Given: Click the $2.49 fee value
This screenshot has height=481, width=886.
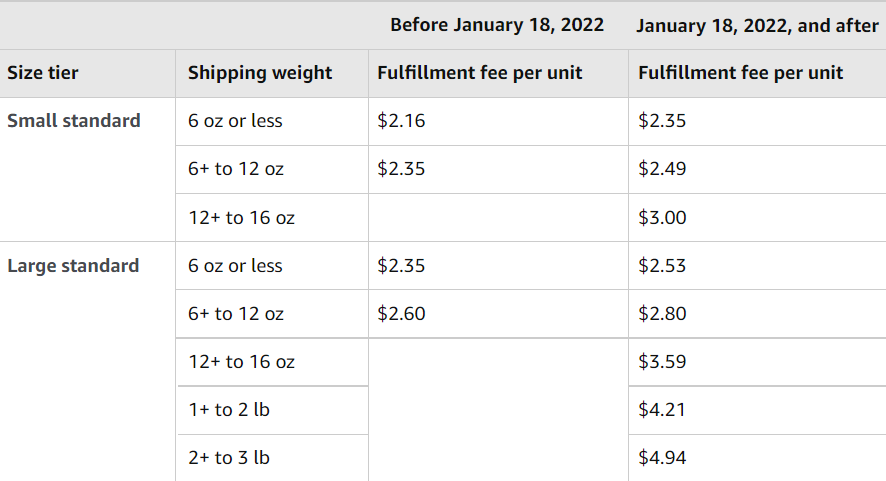Looking at the screenshot, I should [x=662, y=169].
